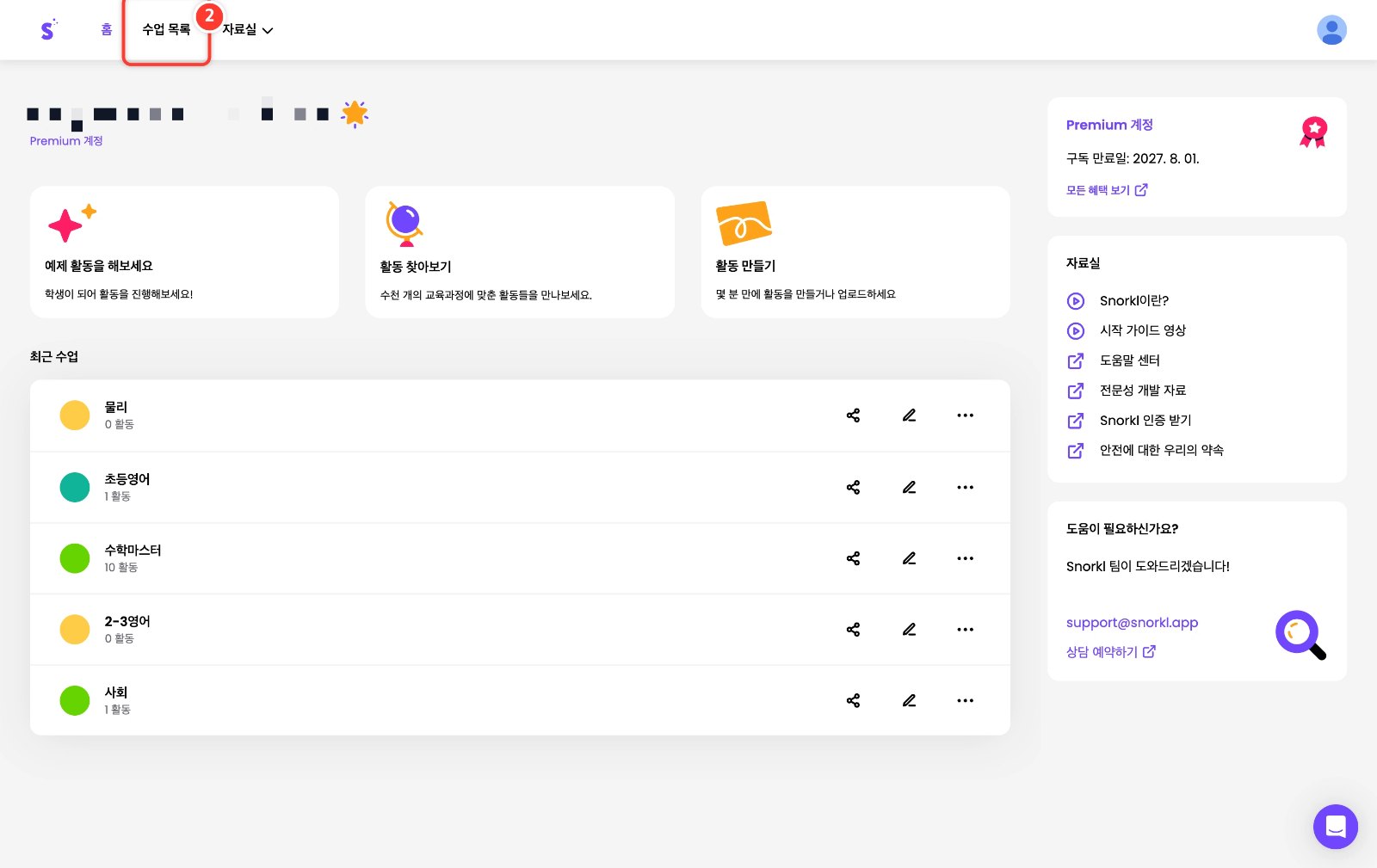
Task: Edit the 물리 class
Action: 909,416
